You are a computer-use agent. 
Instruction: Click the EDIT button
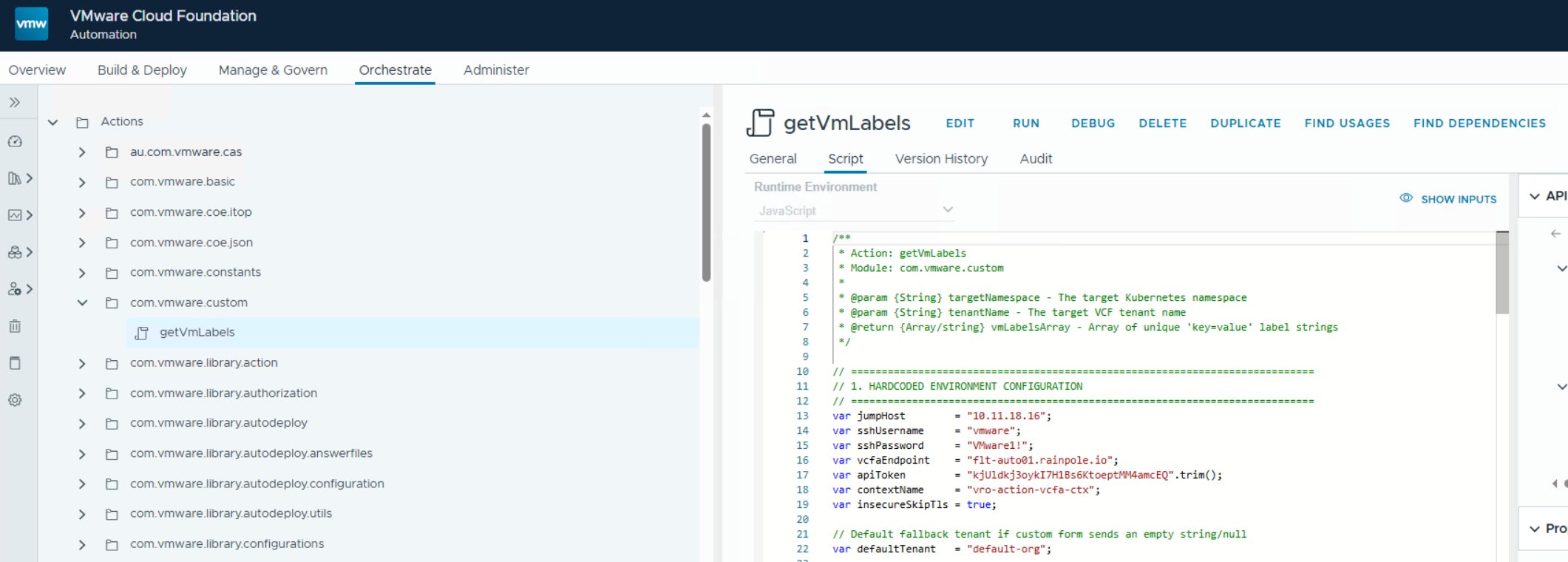click(960, 123)
